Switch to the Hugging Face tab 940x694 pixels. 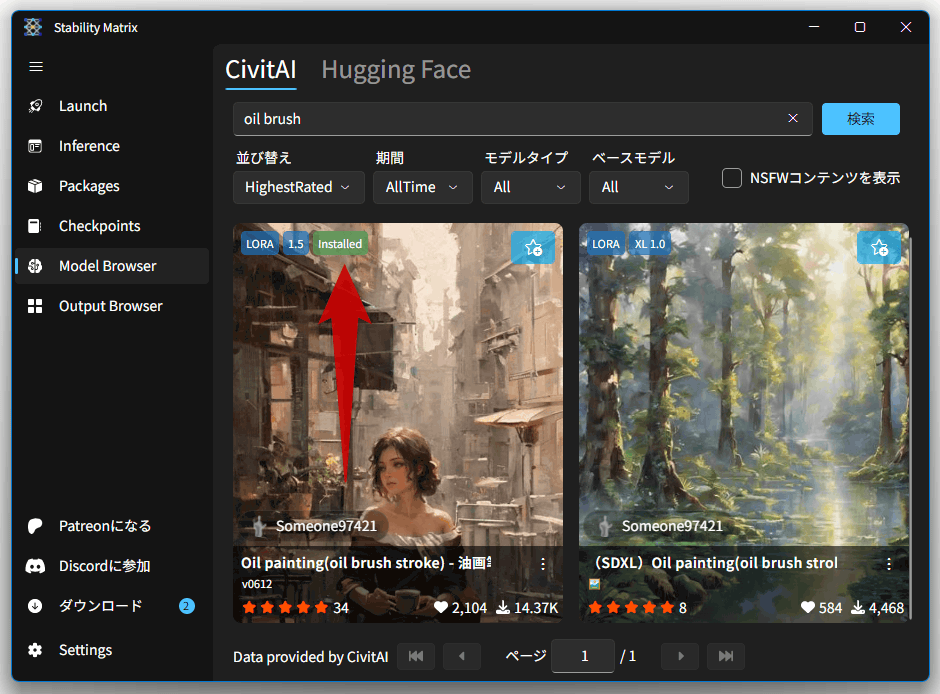[396, 70]
